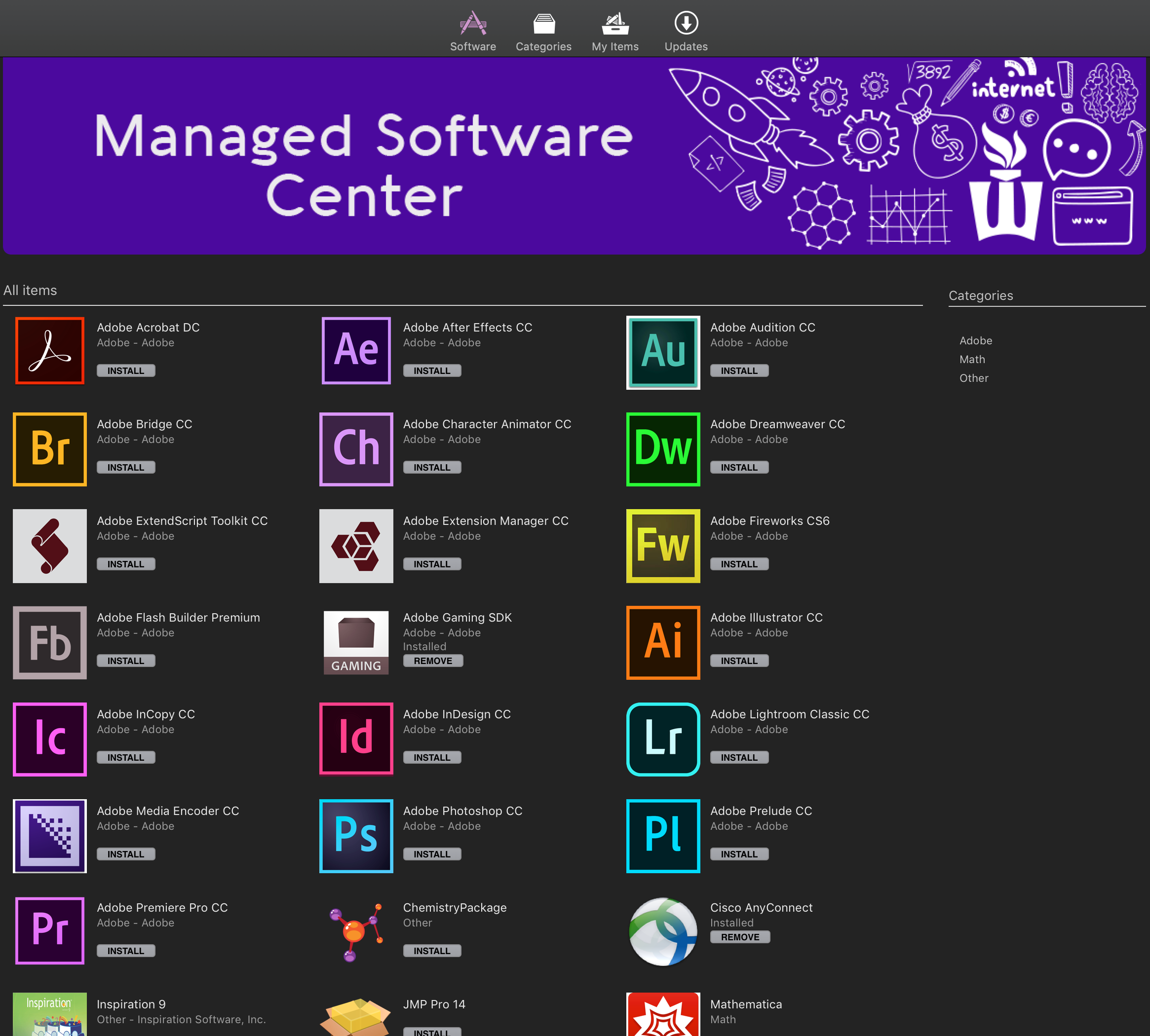1150x1036 pixels.
Task: Remove the Adobe Gaming SDK
Action: [x=432, y=660]
